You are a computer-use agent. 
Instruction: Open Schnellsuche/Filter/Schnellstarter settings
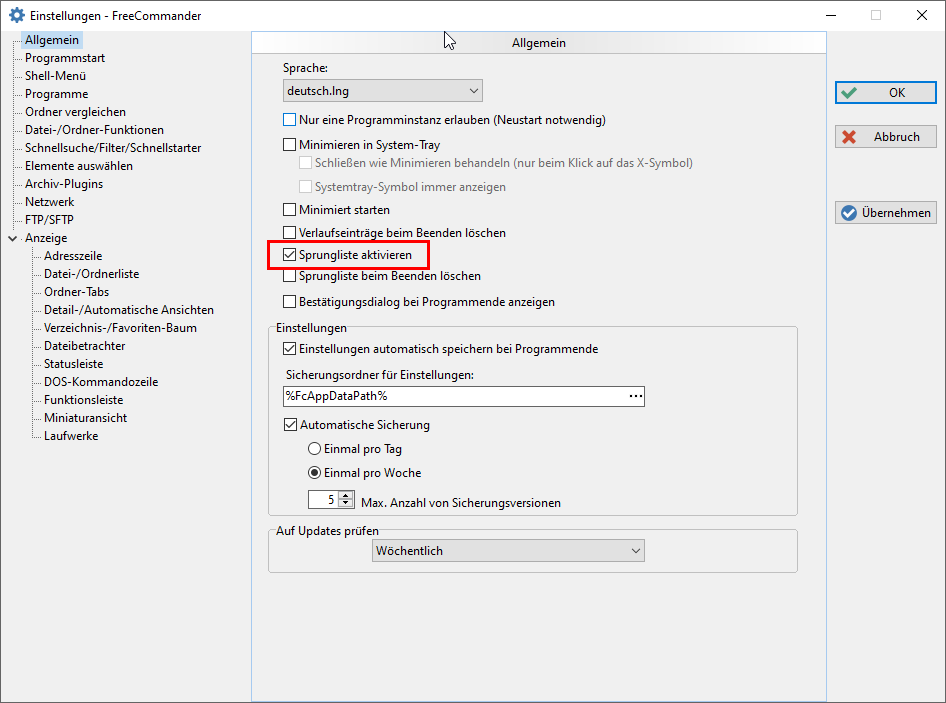tap(113, 148)
